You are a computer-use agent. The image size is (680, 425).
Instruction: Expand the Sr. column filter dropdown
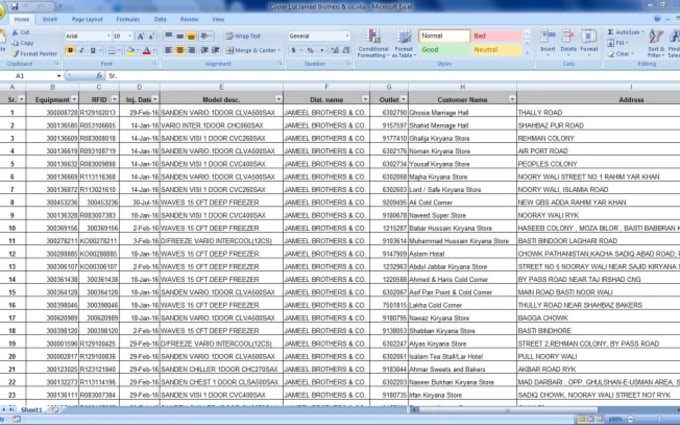pyautogui.click(x=21, y=100)
